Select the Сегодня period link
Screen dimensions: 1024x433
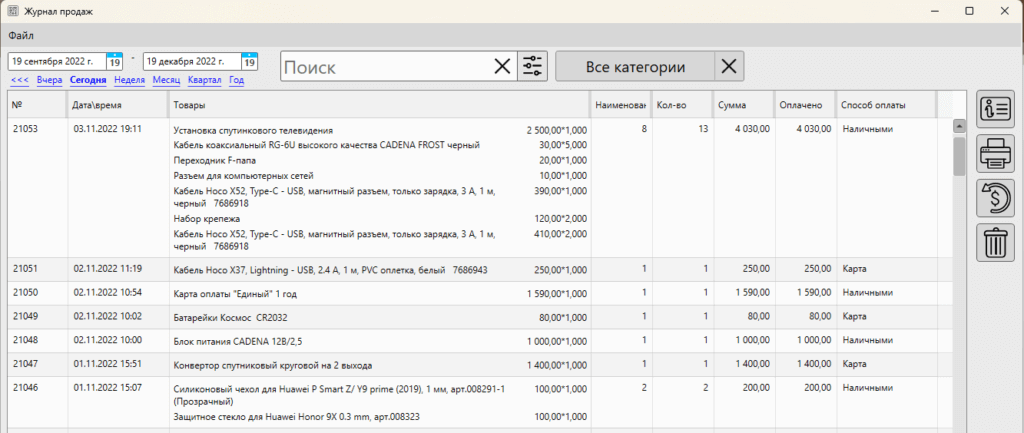click(88, 80)
